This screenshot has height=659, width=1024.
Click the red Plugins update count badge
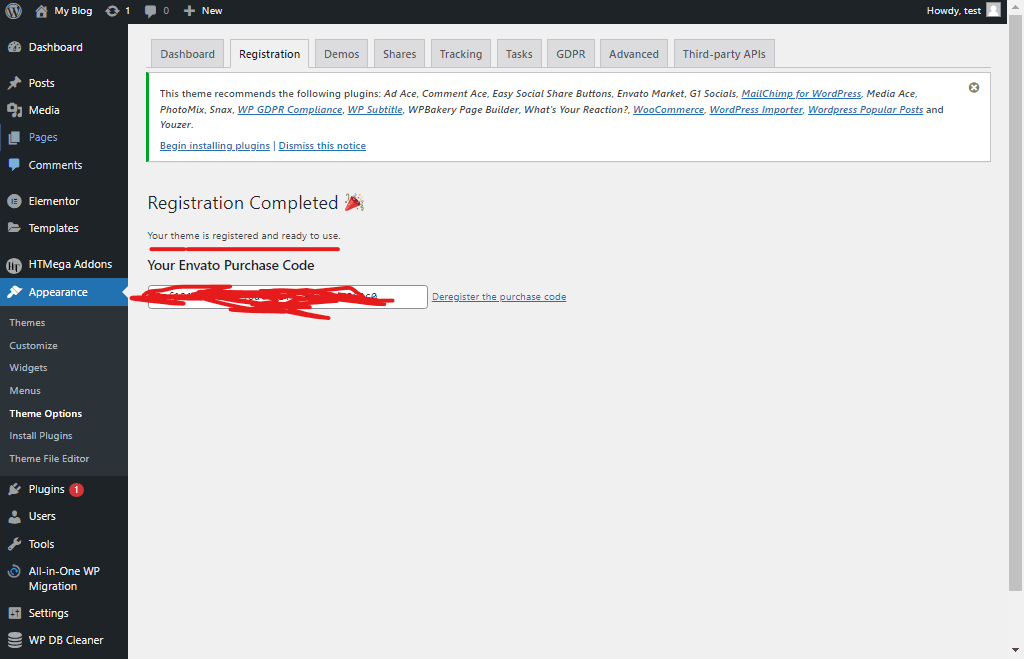pos(76,489)
